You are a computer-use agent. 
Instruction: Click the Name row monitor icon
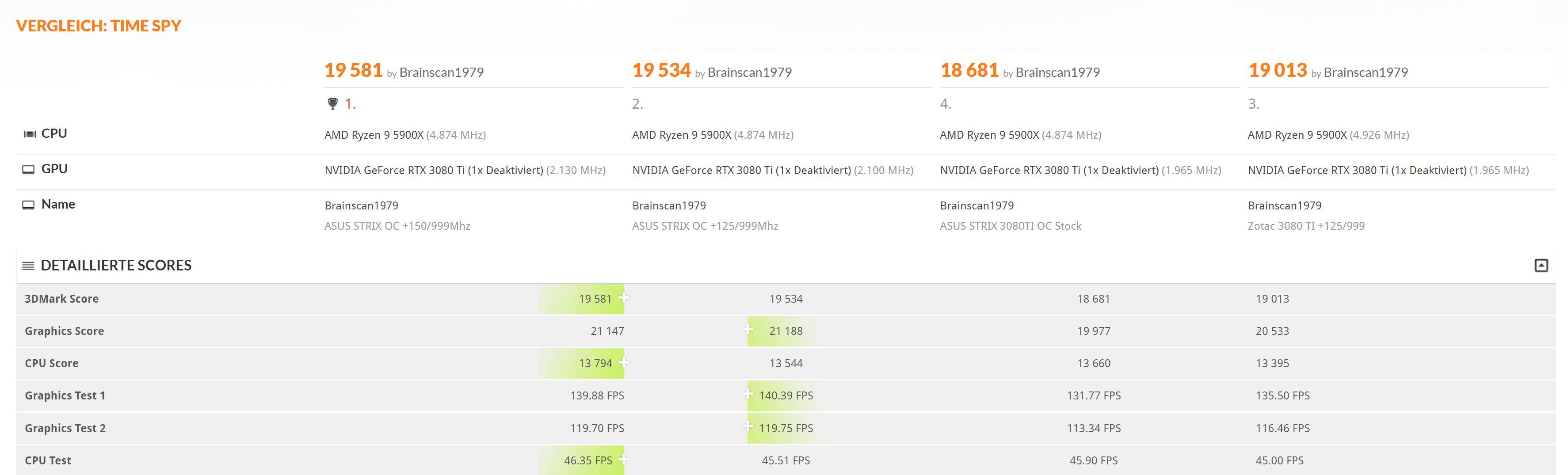tap(29, 204)
